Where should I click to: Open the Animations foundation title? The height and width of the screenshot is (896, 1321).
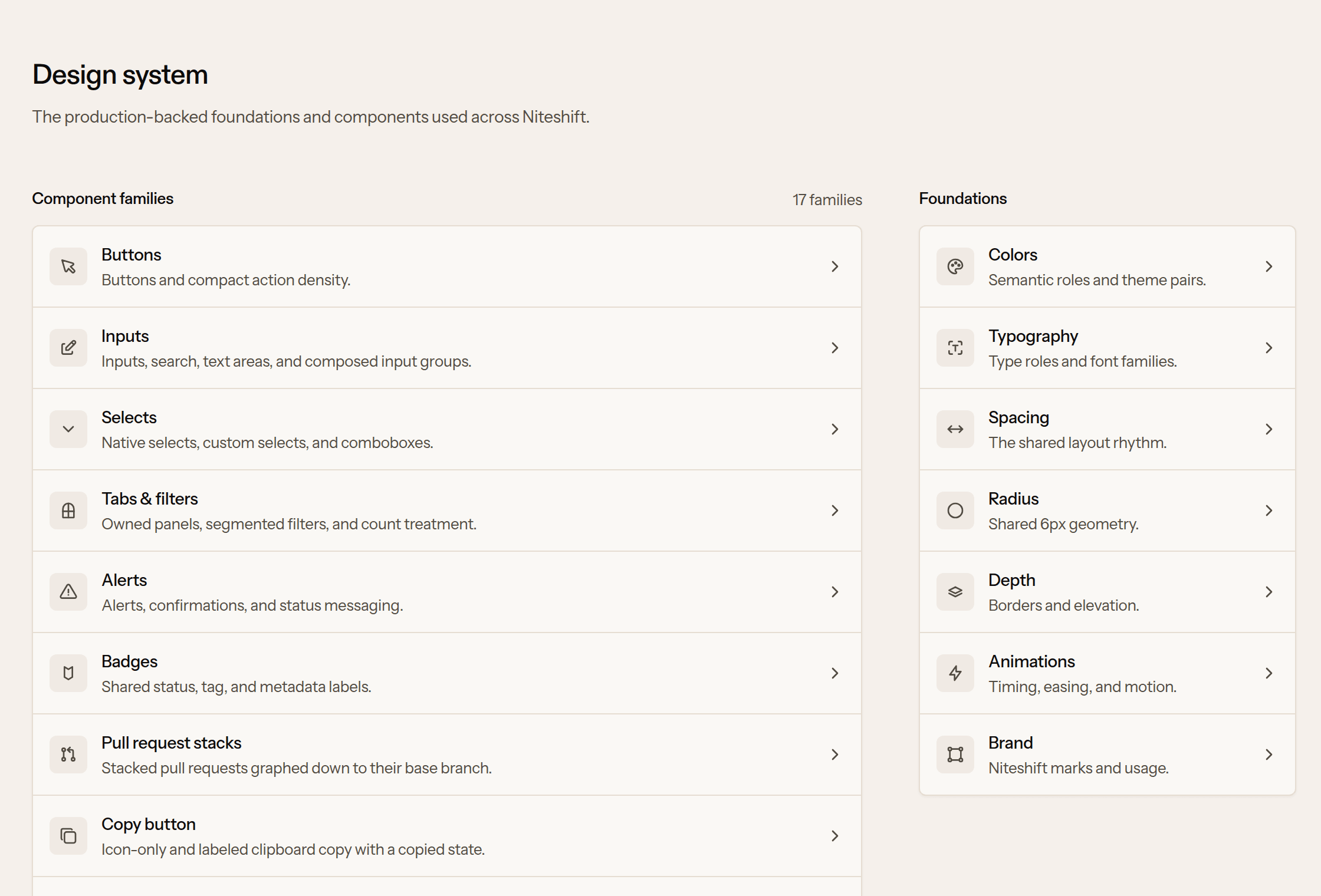click(1031, 661)
